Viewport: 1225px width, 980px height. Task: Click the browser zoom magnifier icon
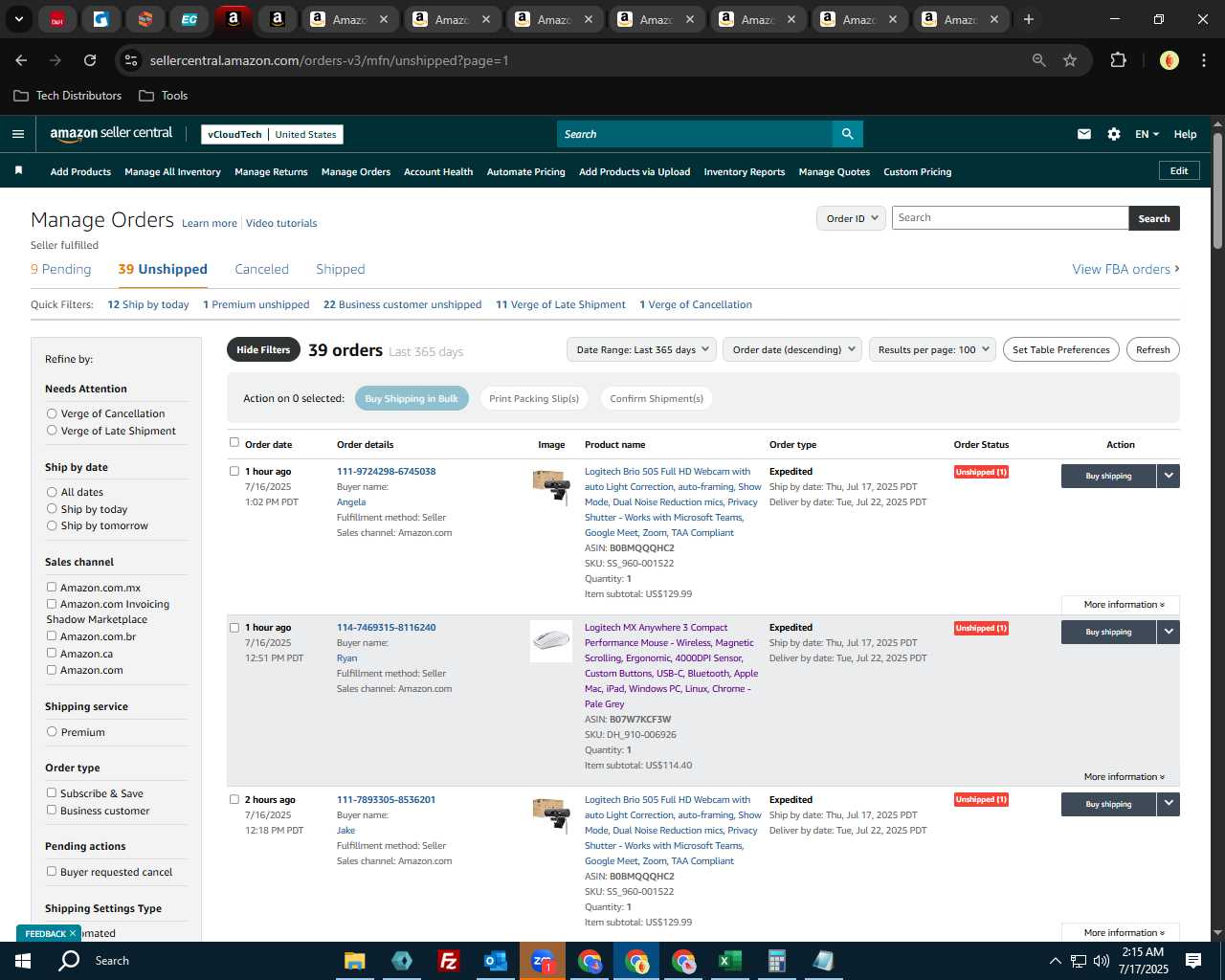(x=1038, y=60)
